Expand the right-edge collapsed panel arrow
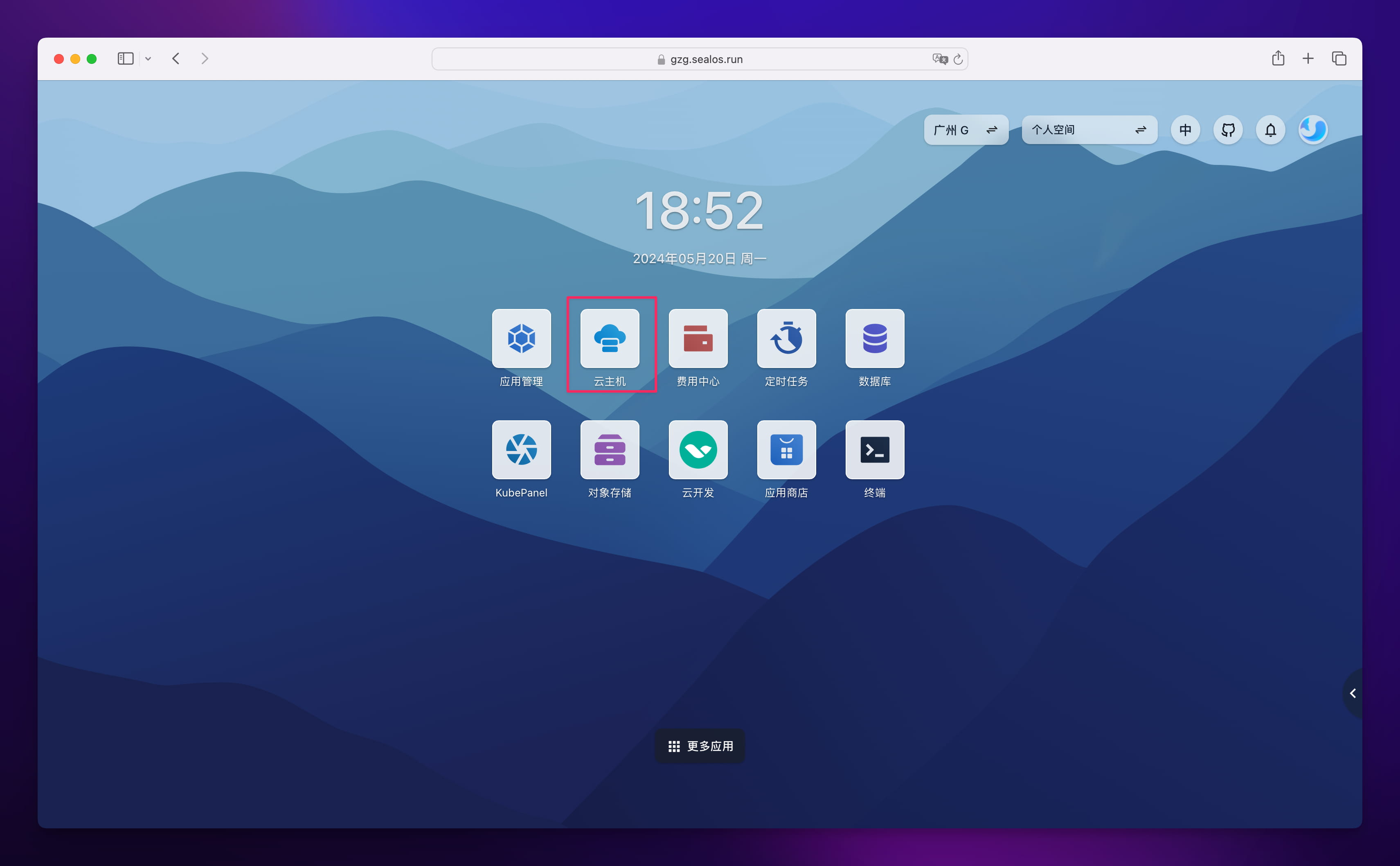 click(x=1353, y=693)
